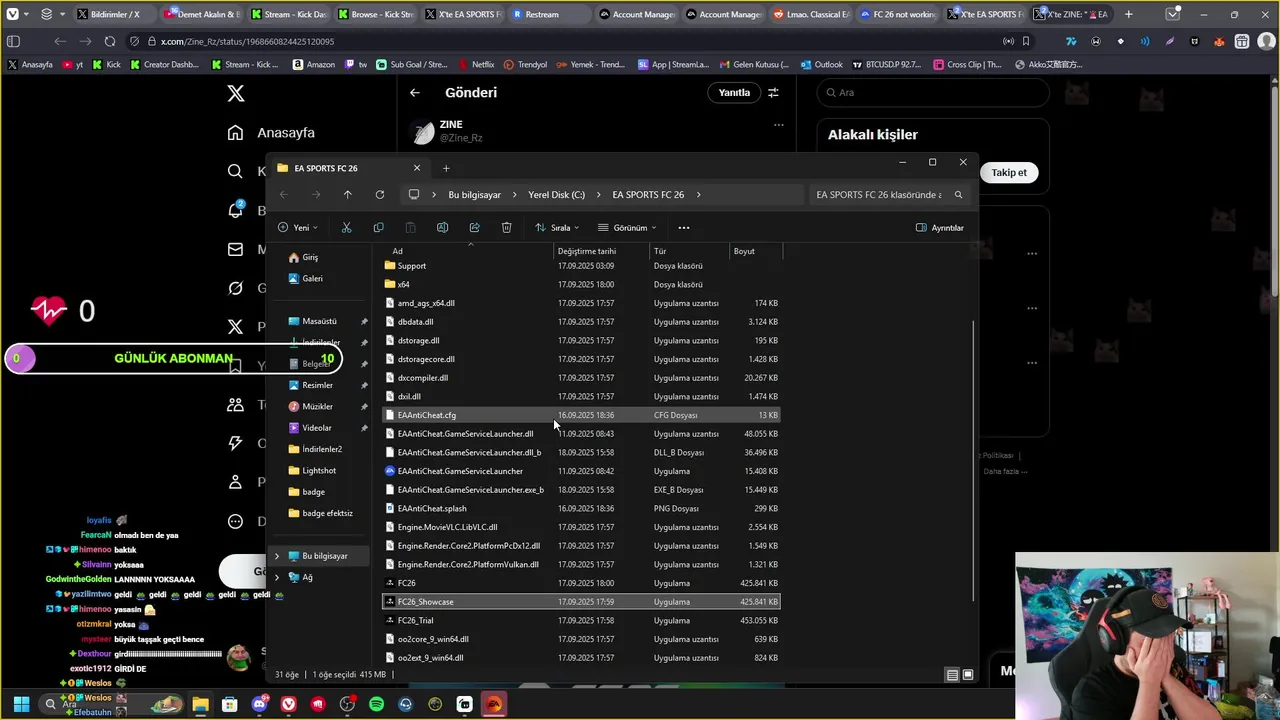Switch Explorer to large thumbnails view icon
This screenshot has width=1280, height=720.
point(967,675)
